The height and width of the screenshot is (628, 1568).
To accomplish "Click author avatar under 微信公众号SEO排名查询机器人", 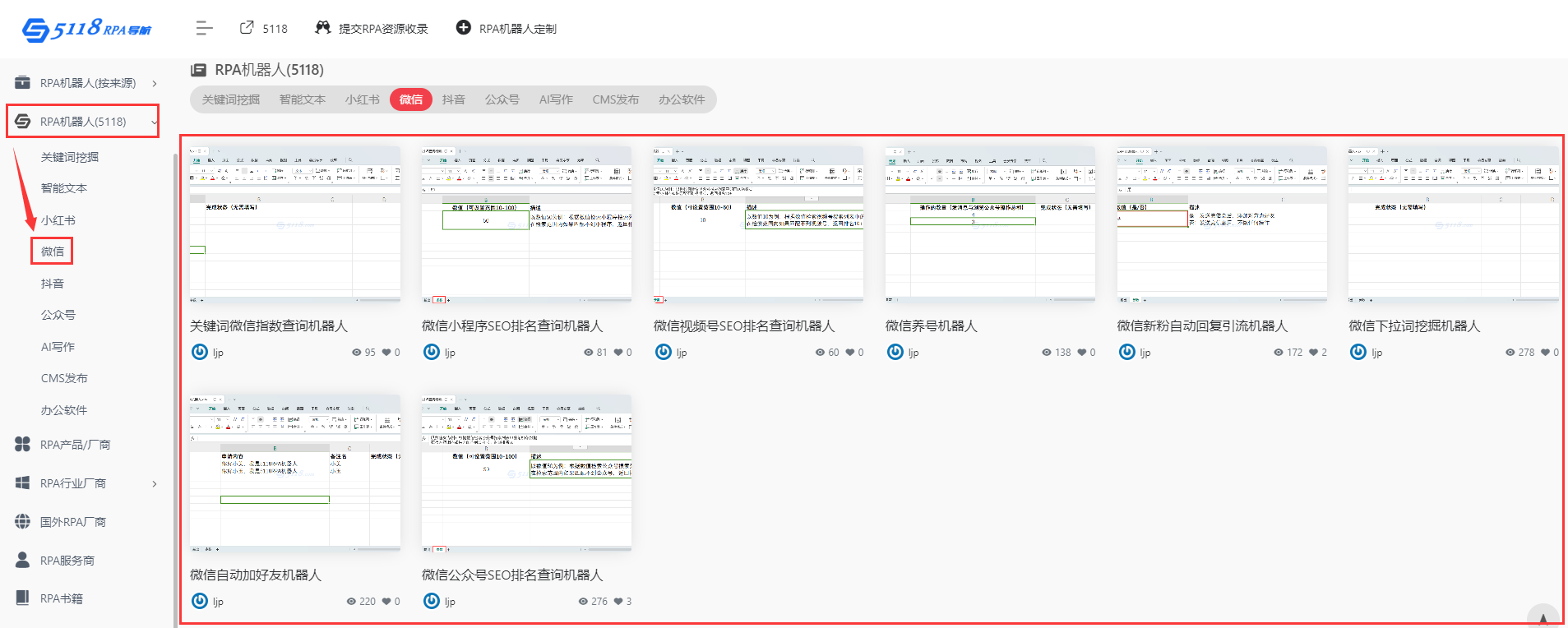I will tap(432, 601).
